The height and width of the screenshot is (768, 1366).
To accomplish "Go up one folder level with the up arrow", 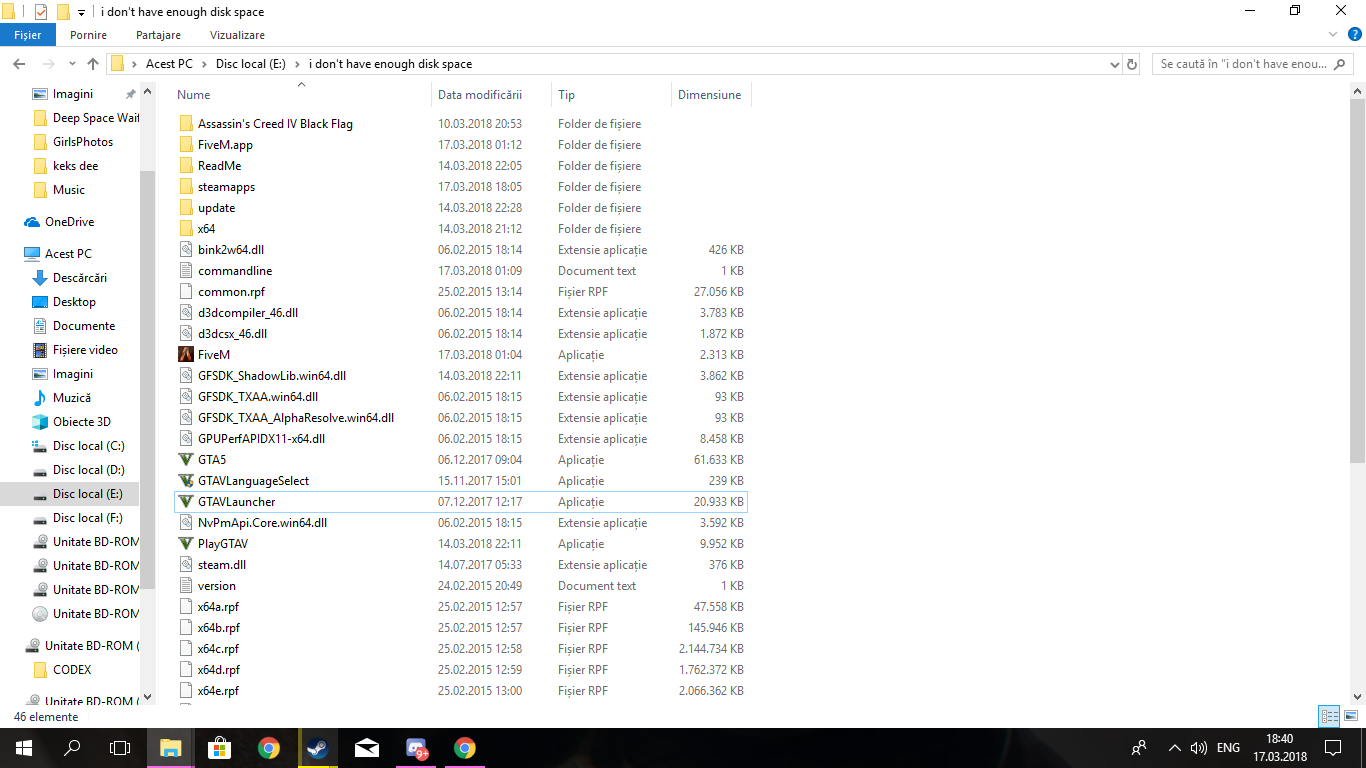I will 93,64.
